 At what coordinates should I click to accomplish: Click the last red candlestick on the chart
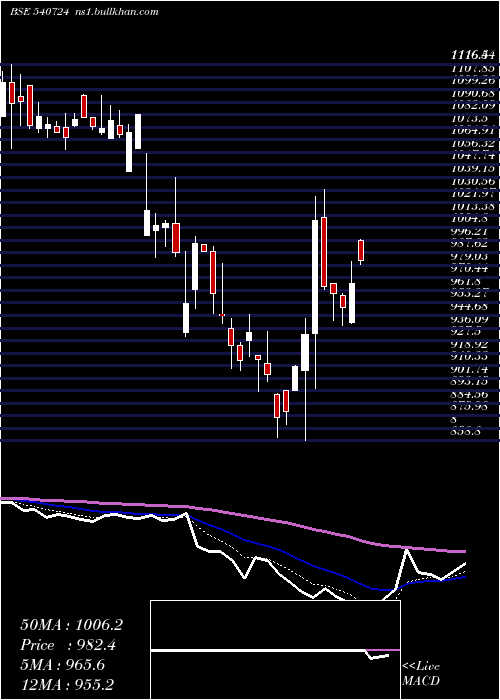tap(361, 250)
